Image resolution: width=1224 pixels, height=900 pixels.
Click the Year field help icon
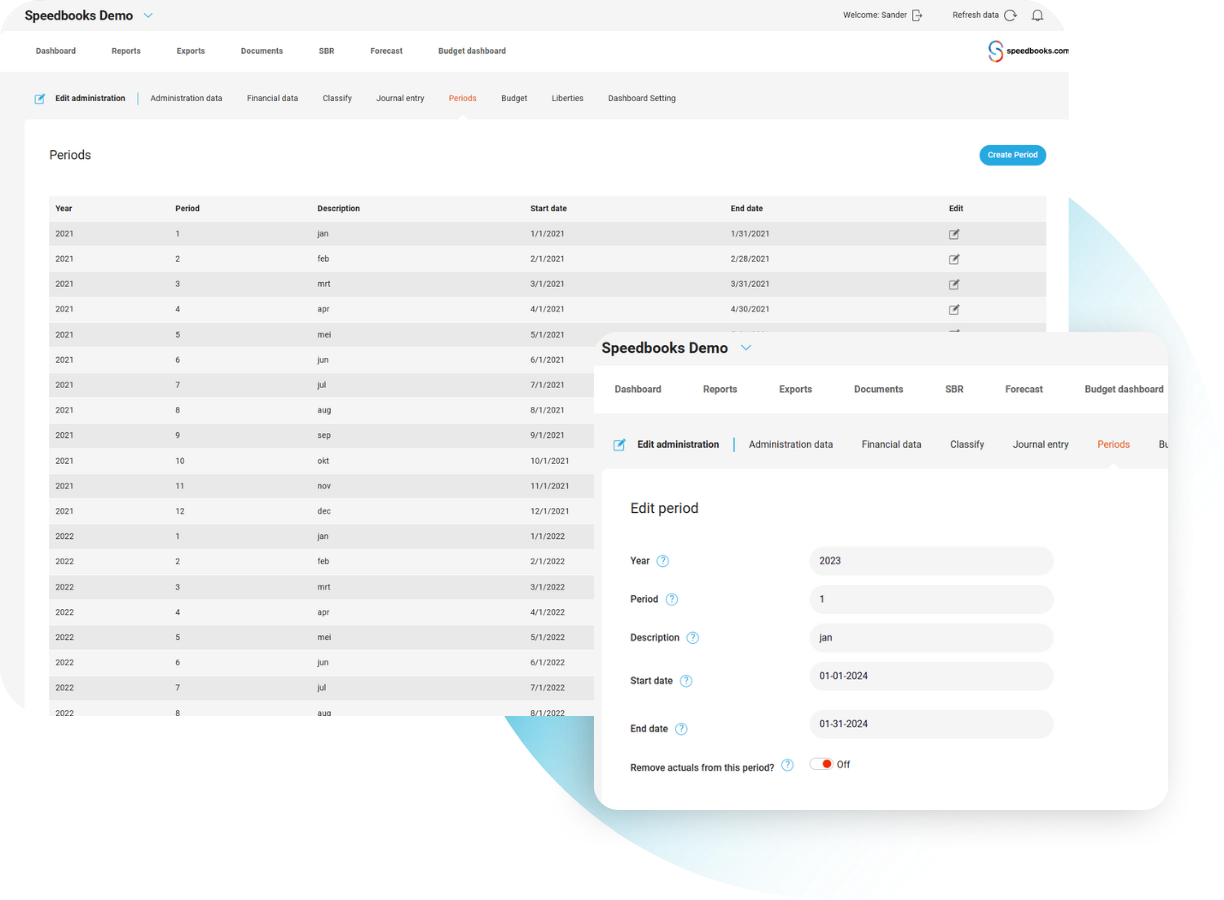[662, 561]
